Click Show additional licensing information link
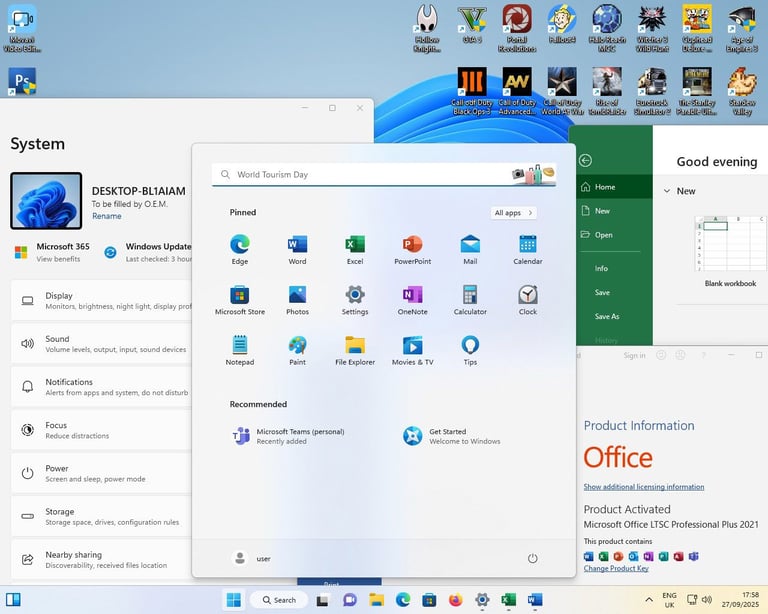 point(644,487)
